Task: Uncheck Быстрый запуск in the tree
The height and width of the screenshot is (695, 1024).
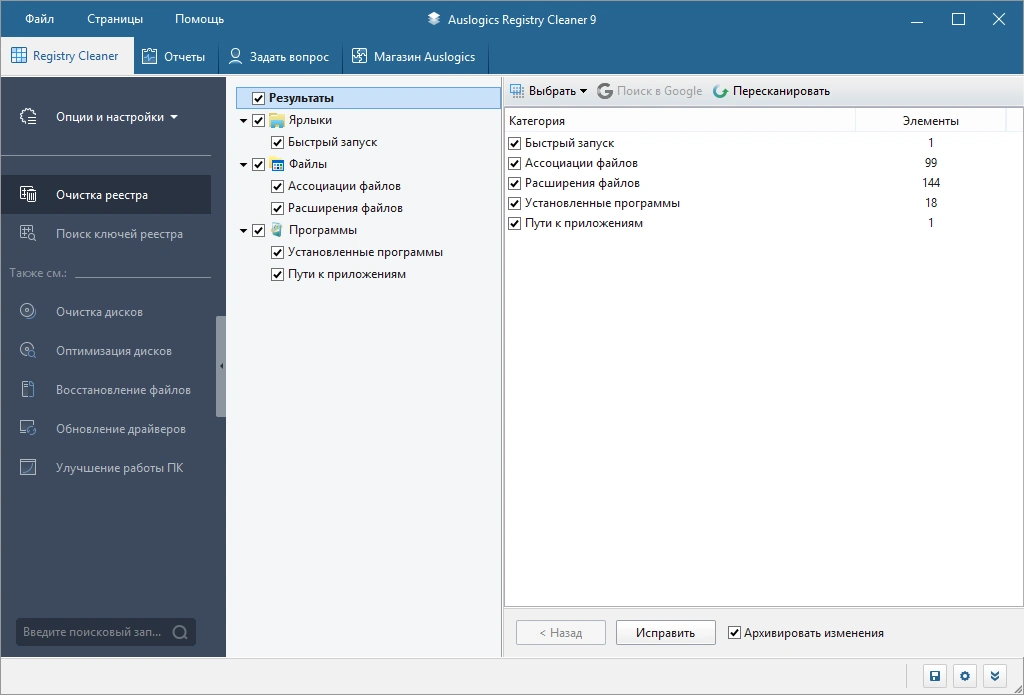Action: 277,142
